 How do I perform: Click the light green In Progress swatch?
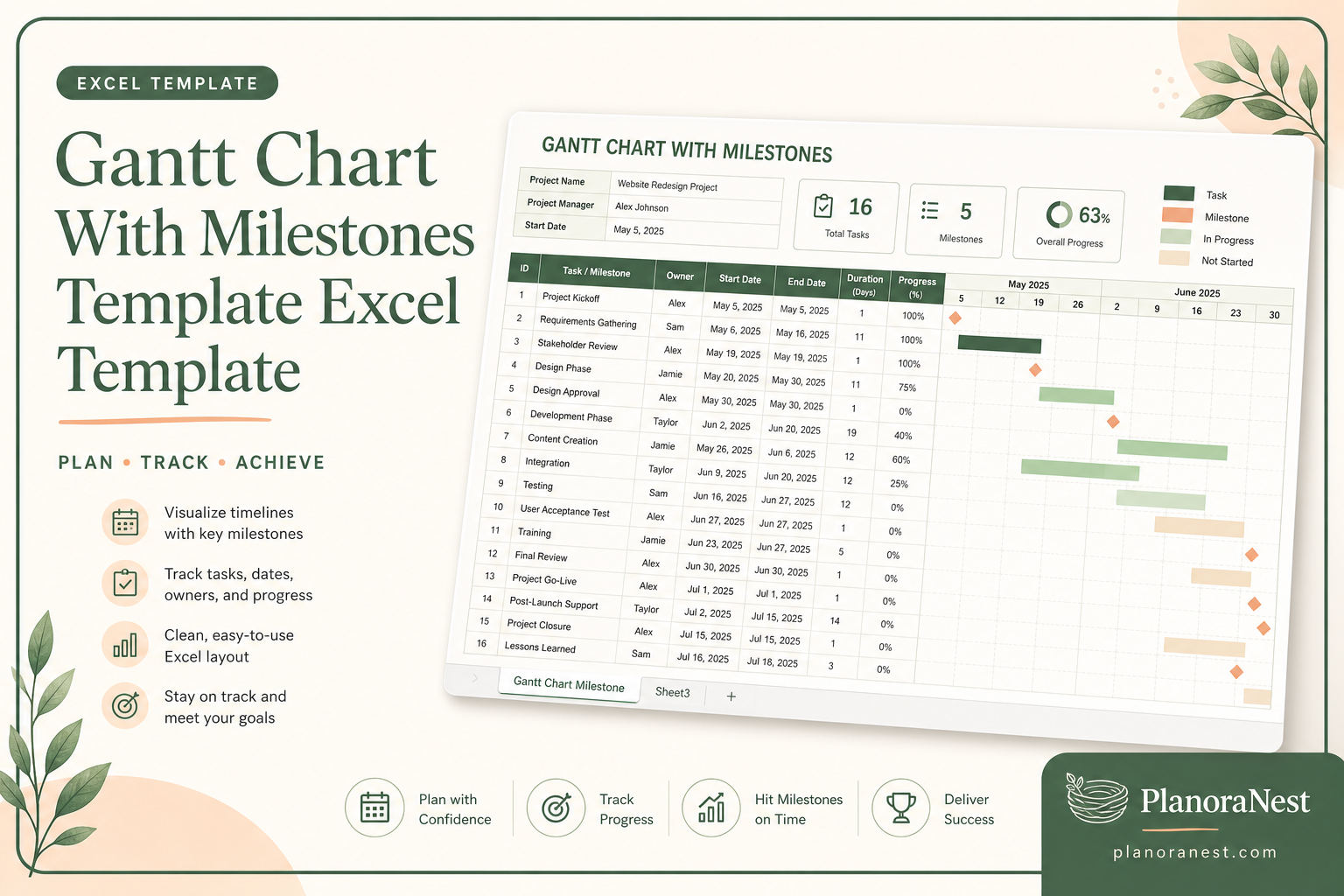tap(1175, 236)
